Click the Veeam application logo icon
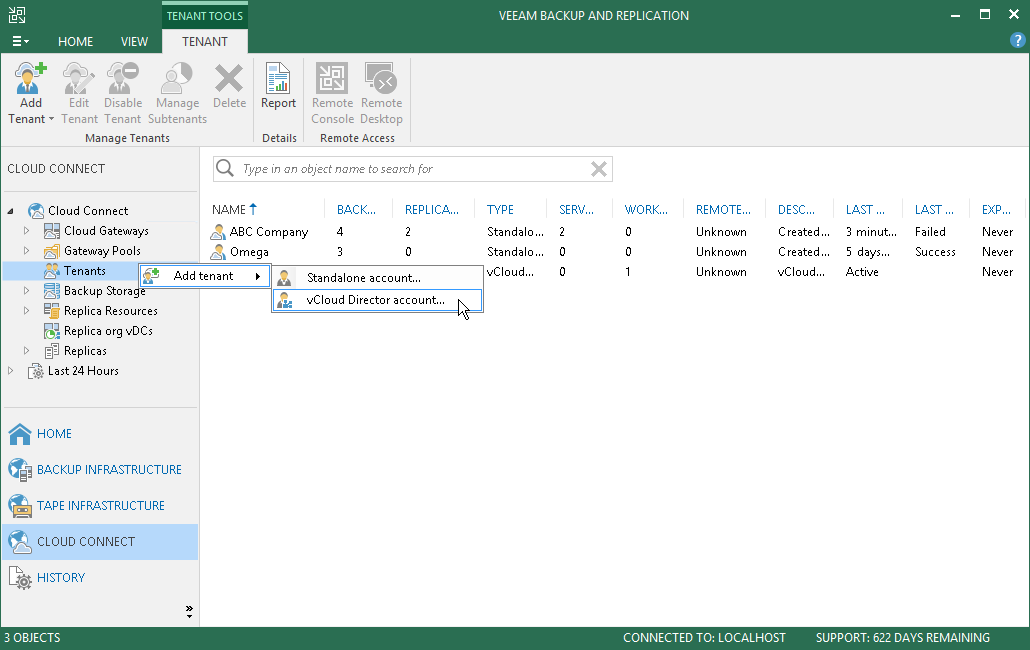This screenshot has width=1030, height=650. [x=17, y=14]
